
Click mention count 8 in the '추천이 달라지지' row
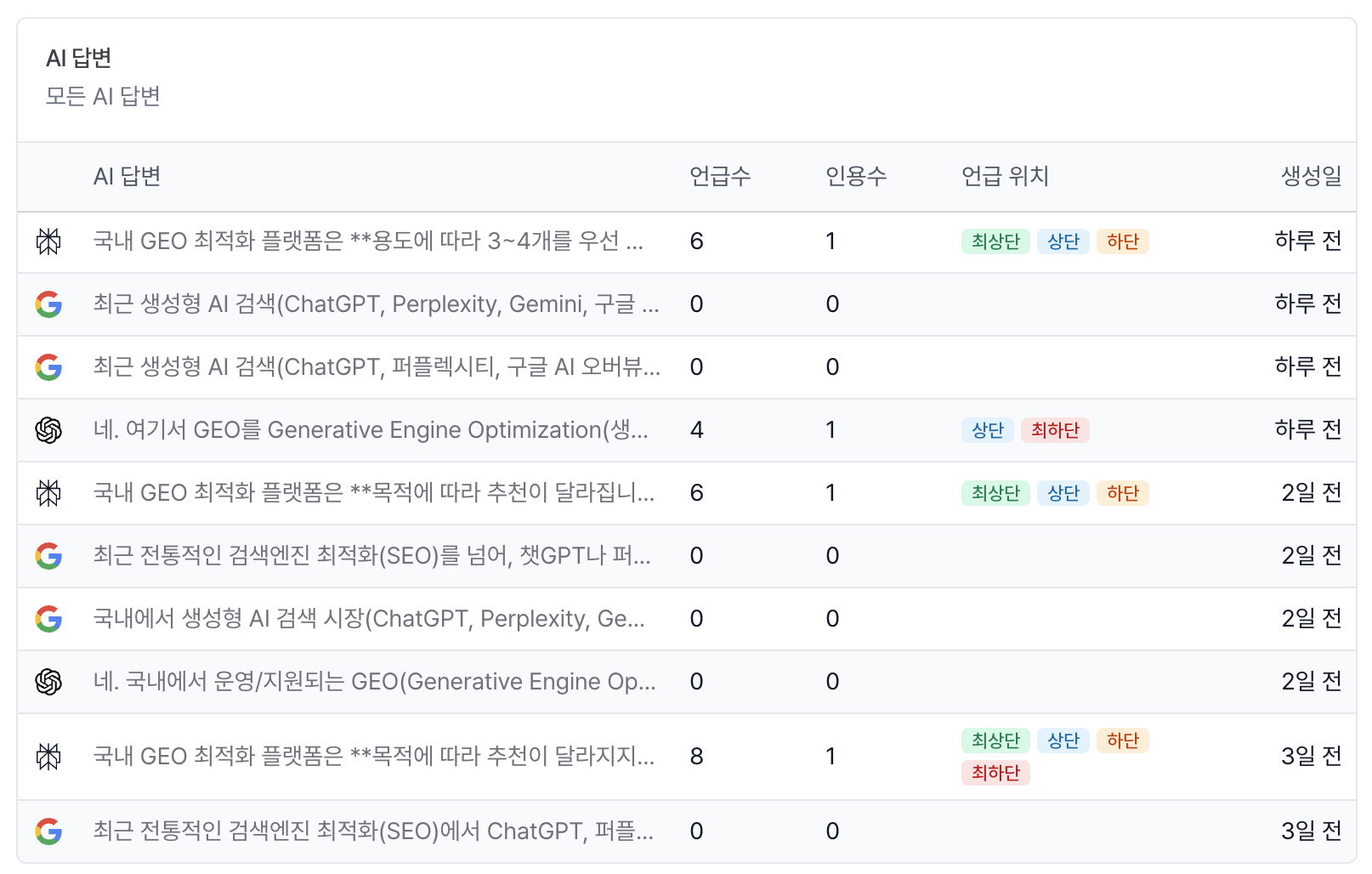click(697, 757)
